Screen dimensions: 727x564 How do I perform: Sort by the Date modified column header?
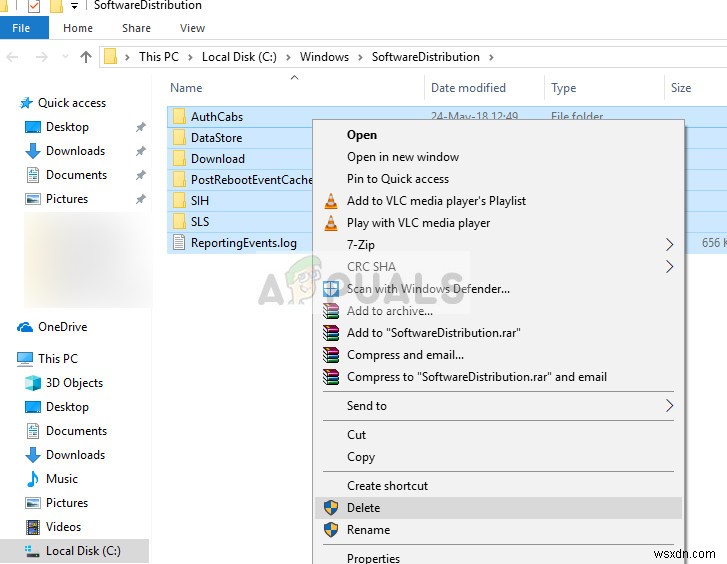point(485,88)
